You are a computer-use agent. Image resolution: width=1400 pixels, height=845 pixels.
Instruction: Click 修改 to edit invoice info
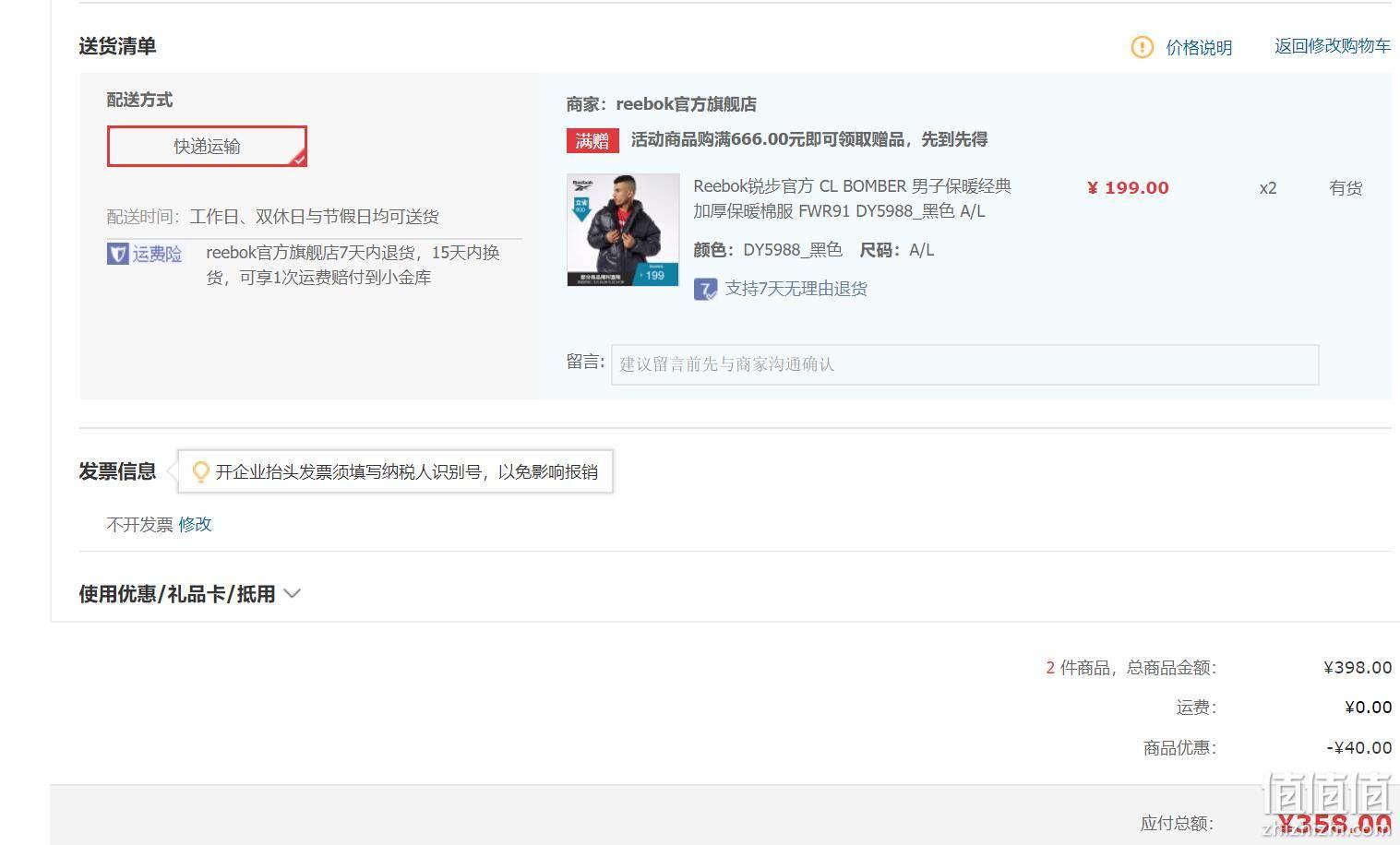(x=195, y=524)
